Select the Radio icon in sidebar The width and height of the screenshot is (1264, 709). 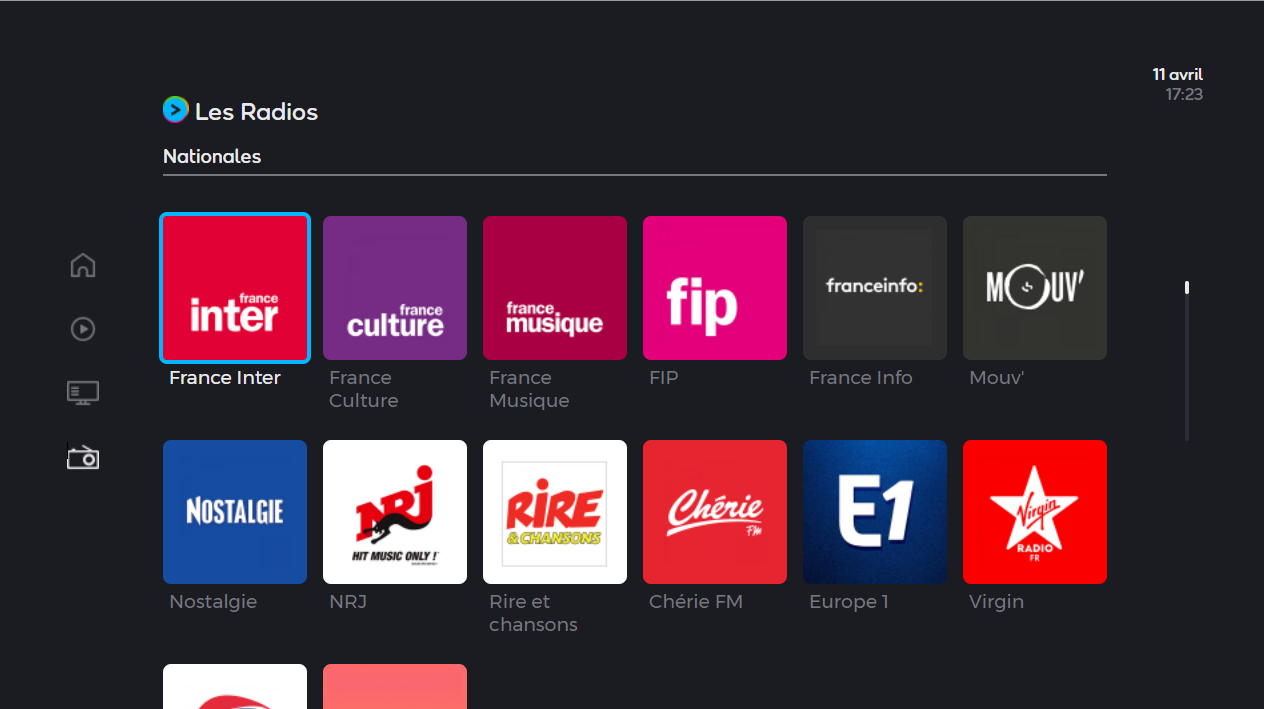click(83, 457)
